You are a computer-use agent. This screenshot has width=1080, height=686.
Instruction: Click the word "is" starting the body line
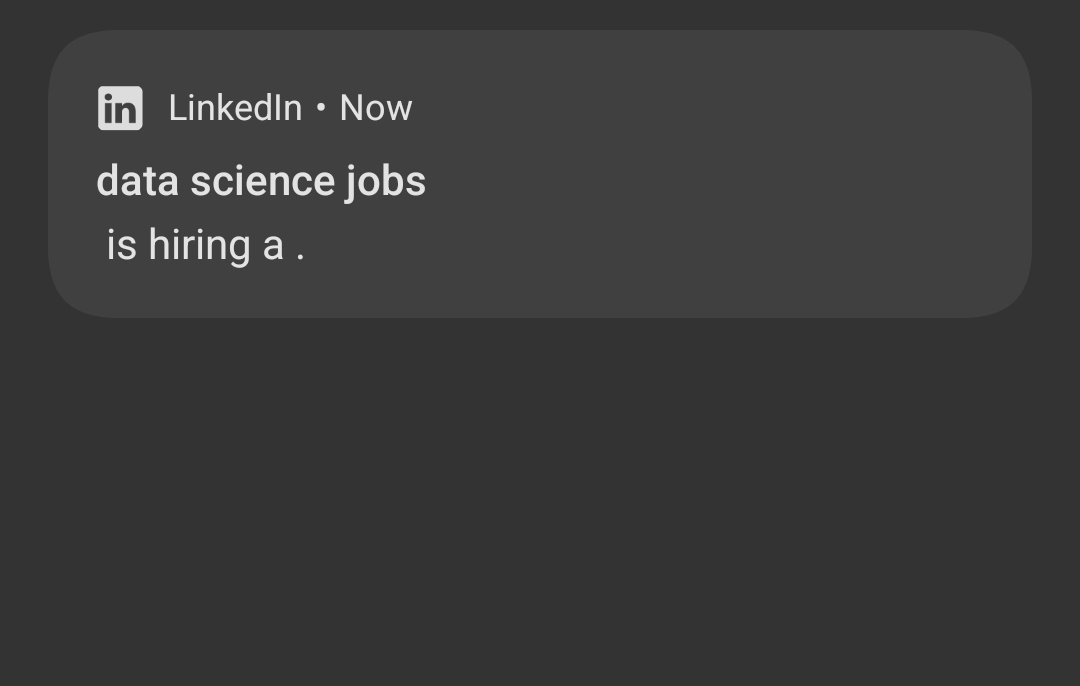(x=122, y=245)
